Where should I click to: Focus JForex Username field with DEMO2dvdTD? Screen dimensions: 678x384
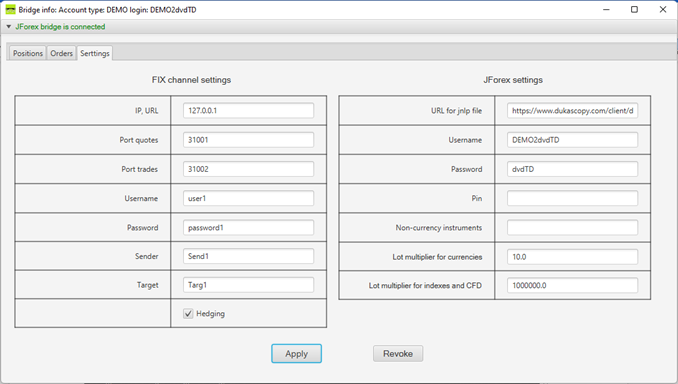pyautogui.click(x=572, y=140)
